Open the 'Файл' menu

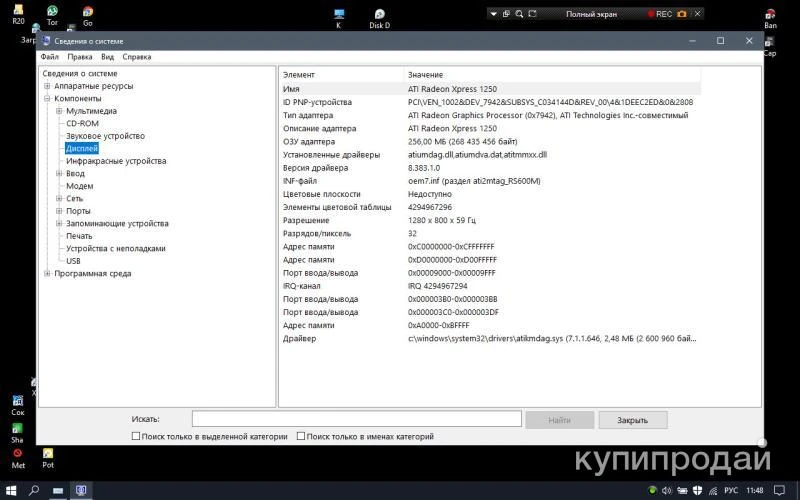(x=49, y=57)
